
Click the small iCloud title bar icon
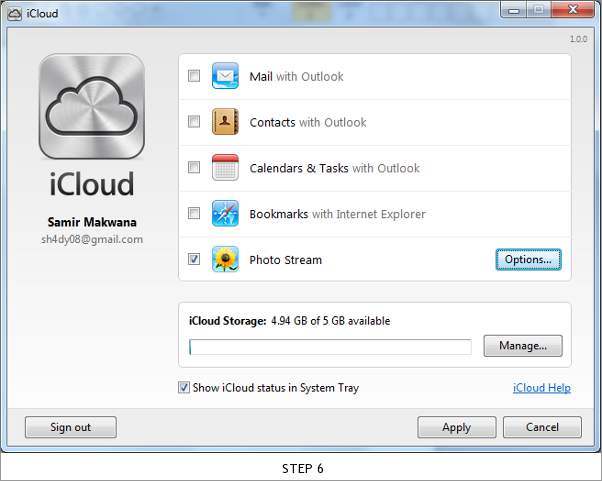click(15, 14)
